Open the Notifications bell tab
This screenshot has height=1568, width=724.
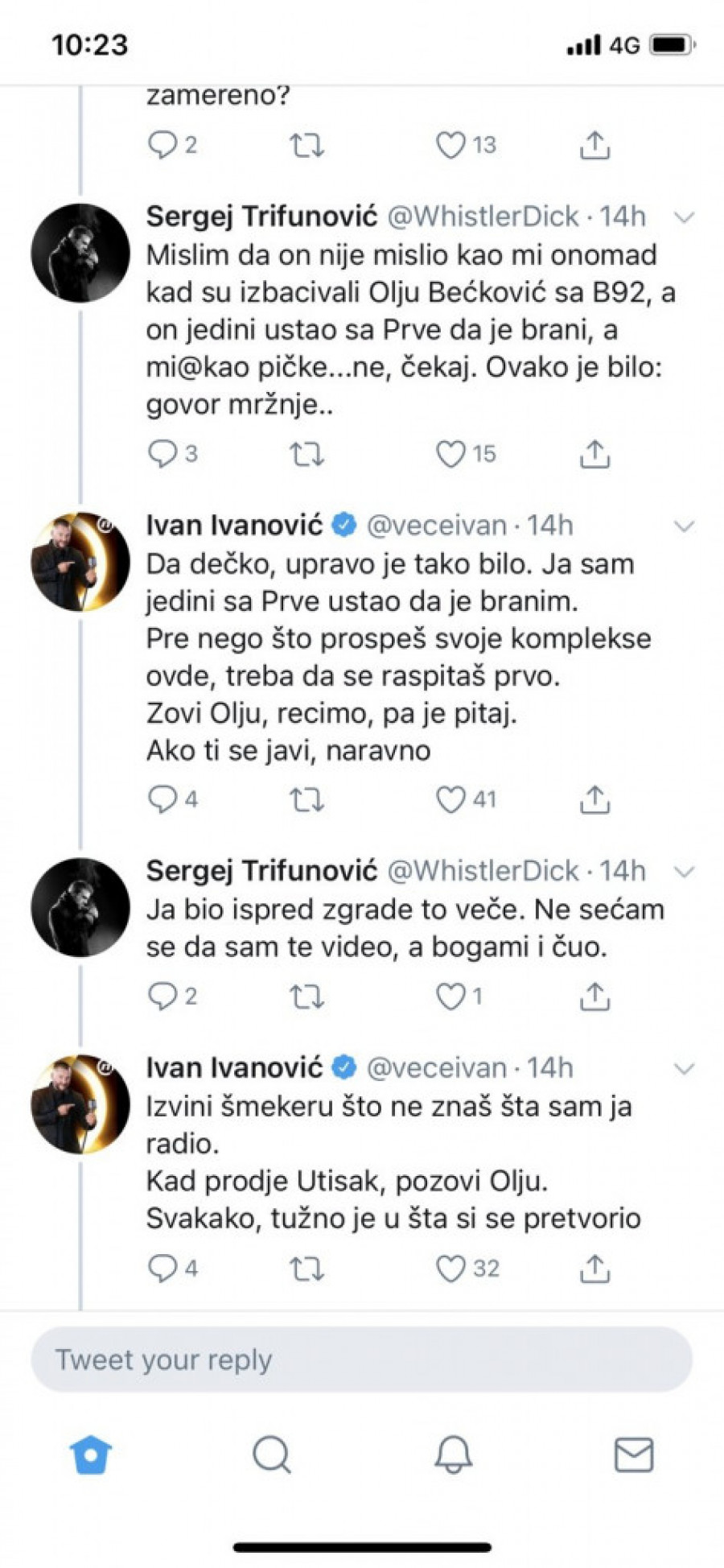pyautogui.click(x=453, y=1455)
